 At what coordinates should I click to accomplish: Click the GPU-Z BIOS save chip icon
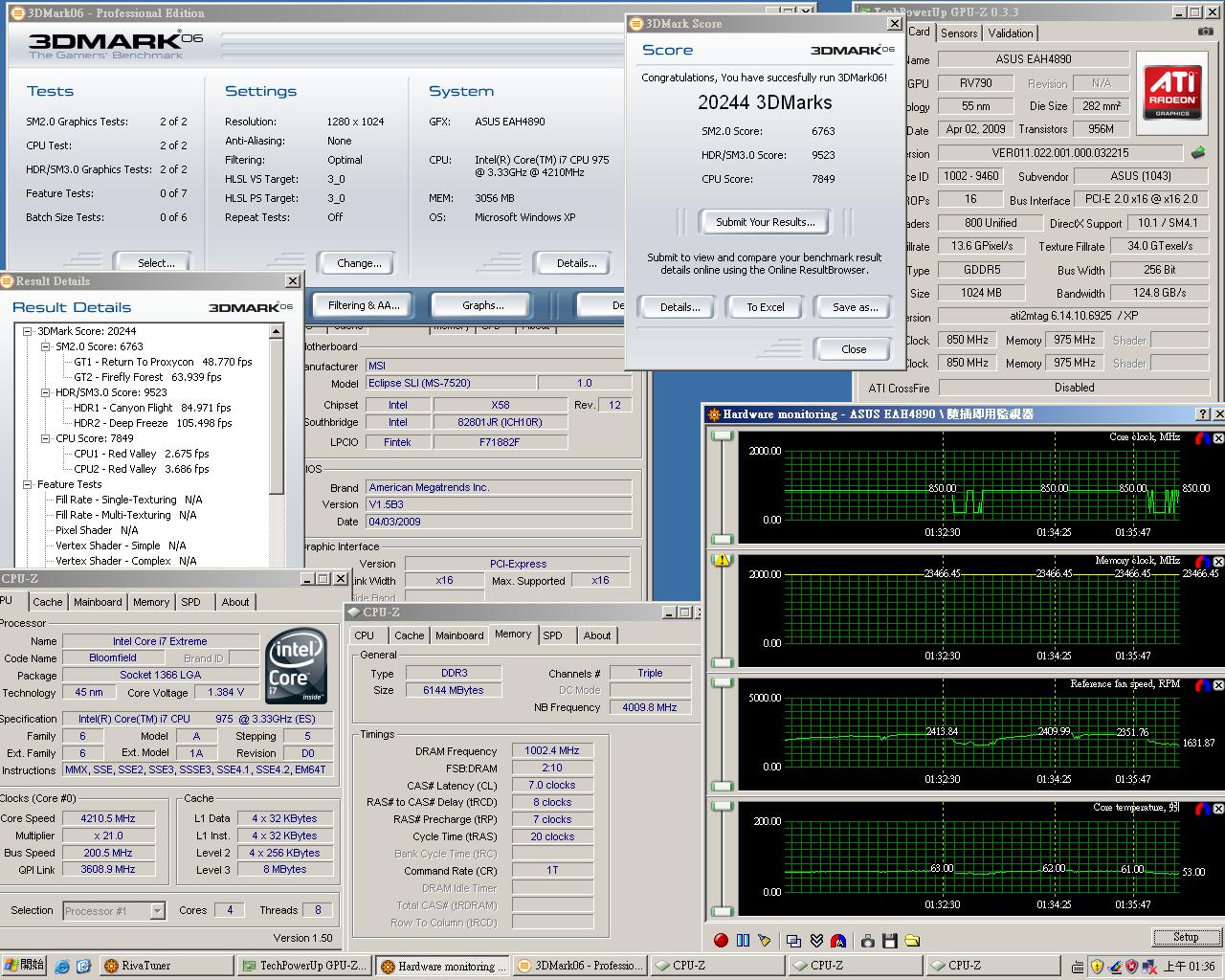(1197, 152)
